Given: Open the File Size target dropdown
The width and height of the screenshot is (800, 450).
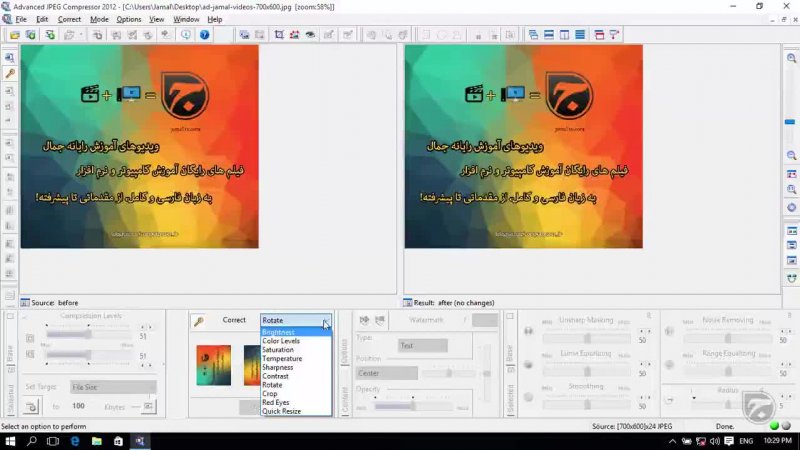Looking at the screenshot, I should [113, 387].
